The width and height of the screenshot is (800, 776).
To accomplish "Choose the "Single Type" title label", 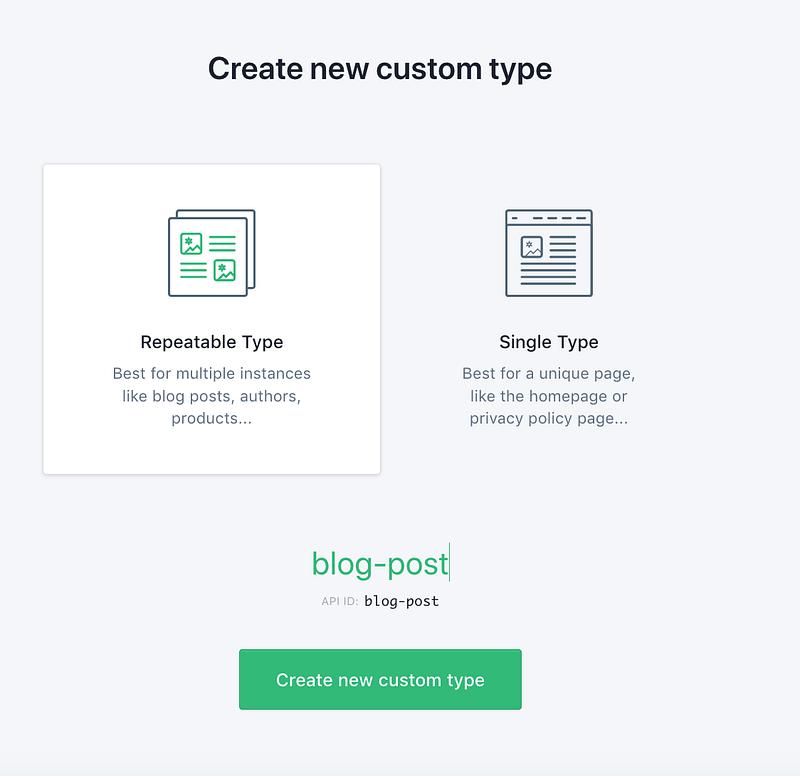I will click(549, 342).
